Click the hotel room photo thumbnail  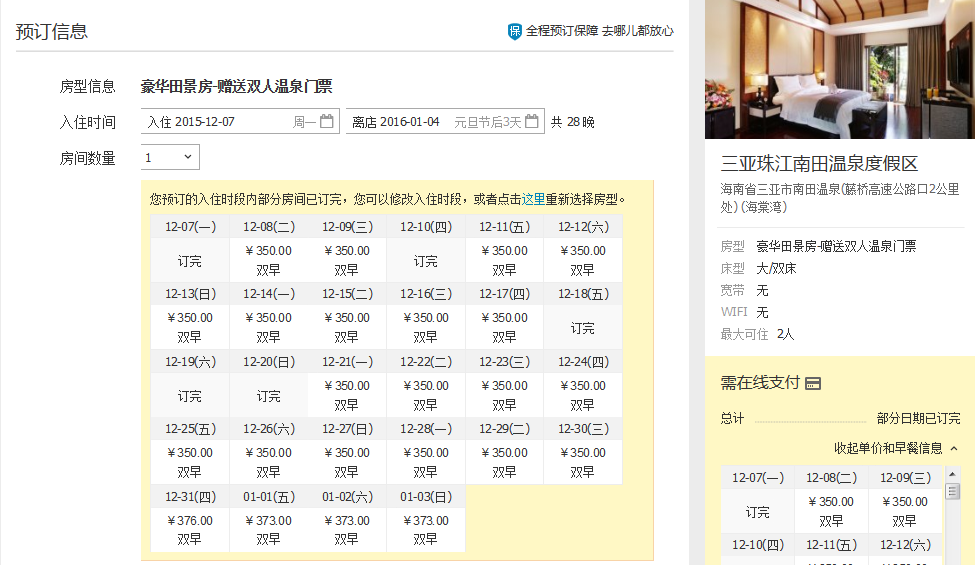click(840, 69)
